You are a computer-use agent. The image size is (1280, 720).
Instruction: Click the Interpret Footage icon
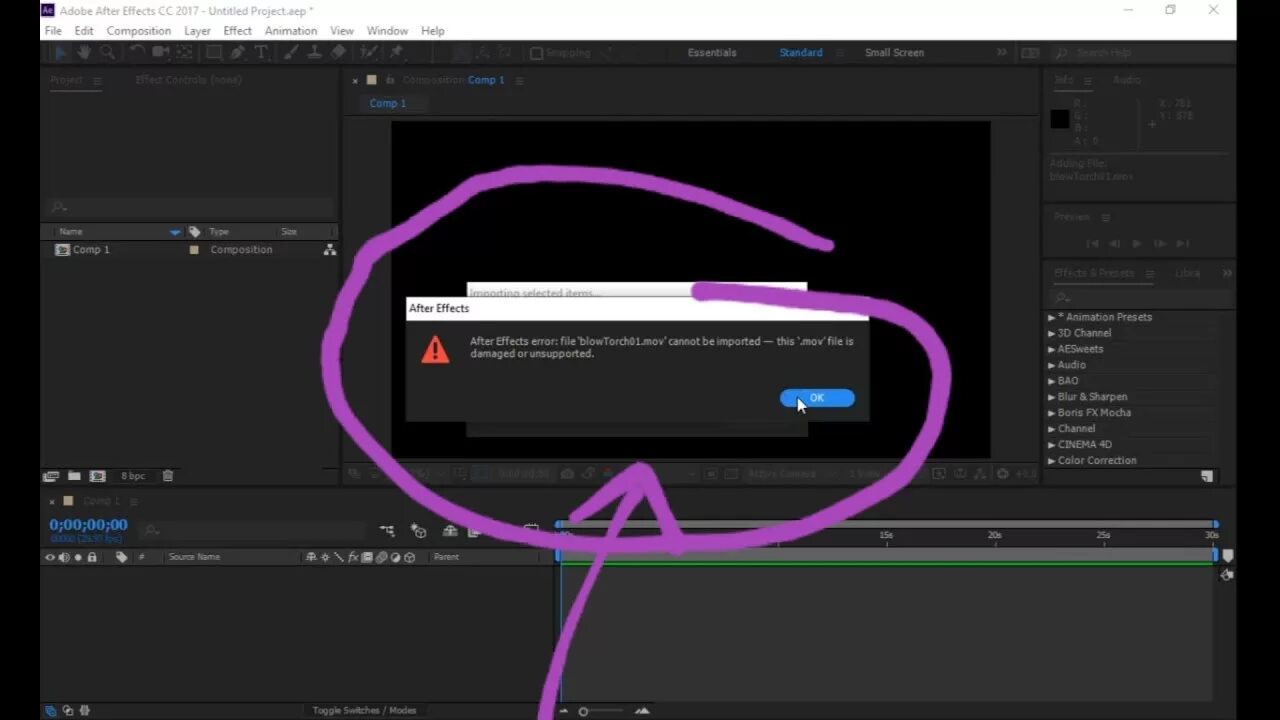(52, 476)
